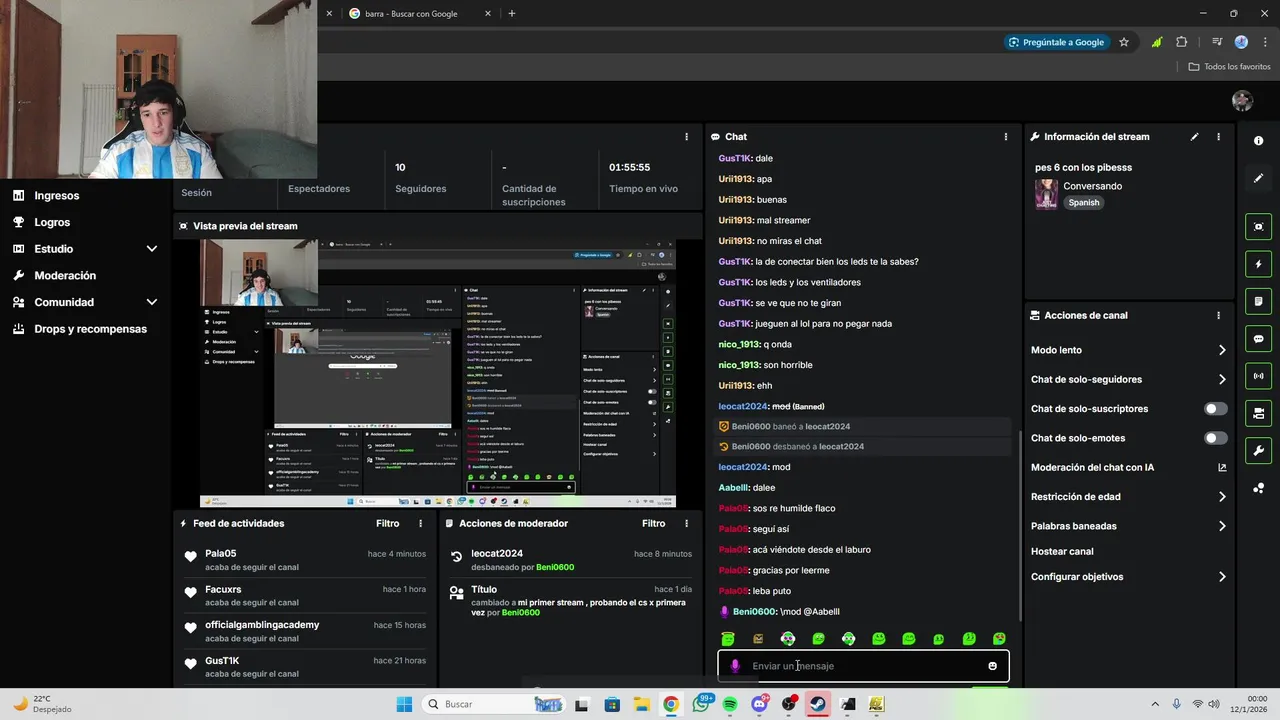Open the emoji picker in chat input
Image resolution: width=1280 pixels, height=720 pixels.
click(992, 666)
